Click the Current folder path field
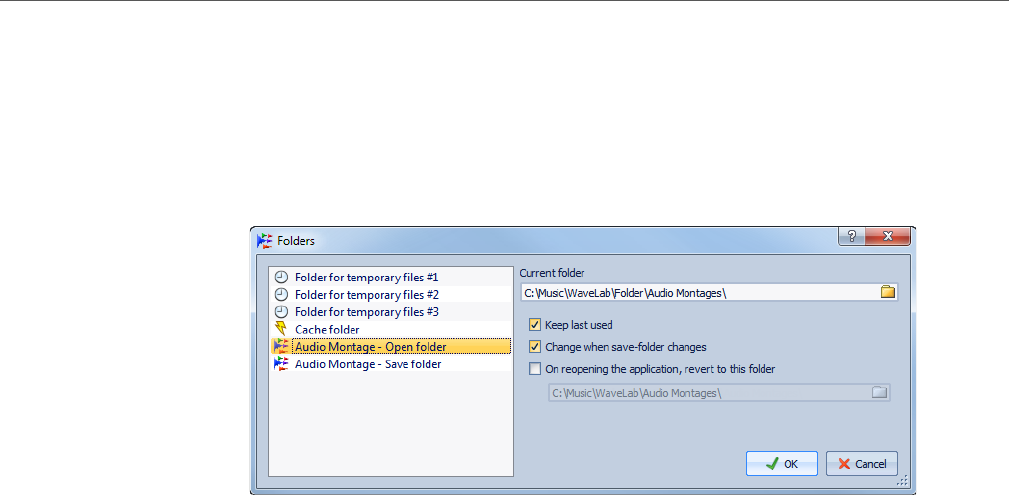This screenshot has width=1009, height=495. [698, 292]
